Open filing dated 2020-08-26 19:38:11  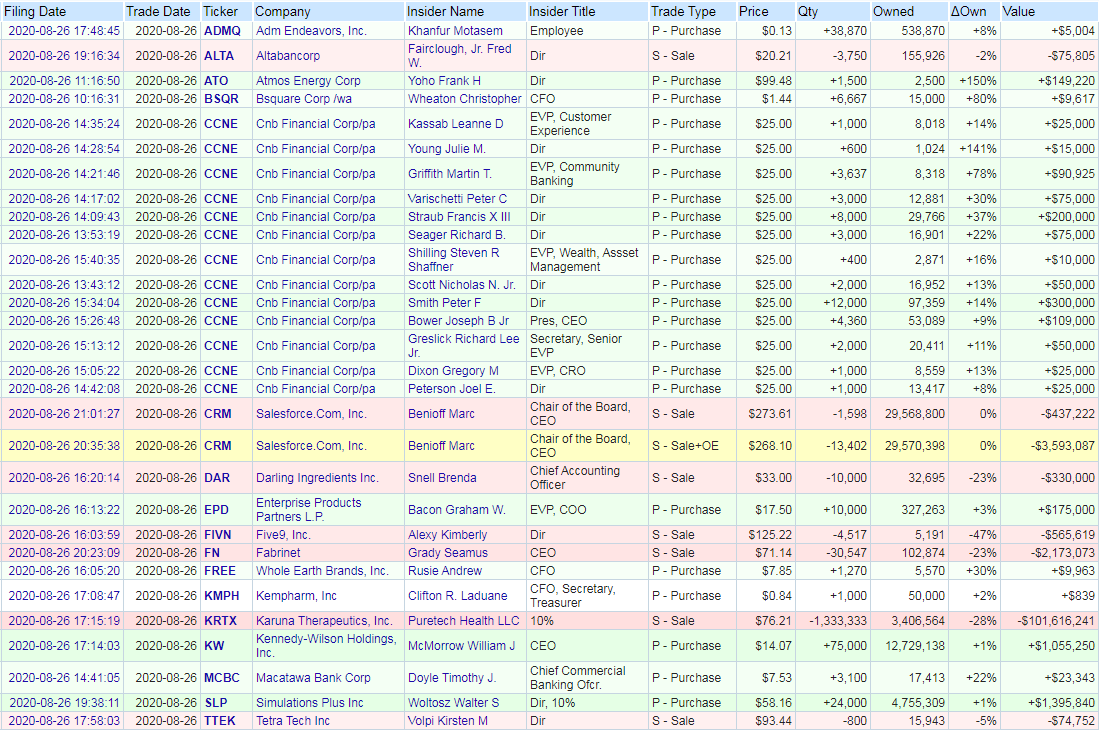coord(64,703)
